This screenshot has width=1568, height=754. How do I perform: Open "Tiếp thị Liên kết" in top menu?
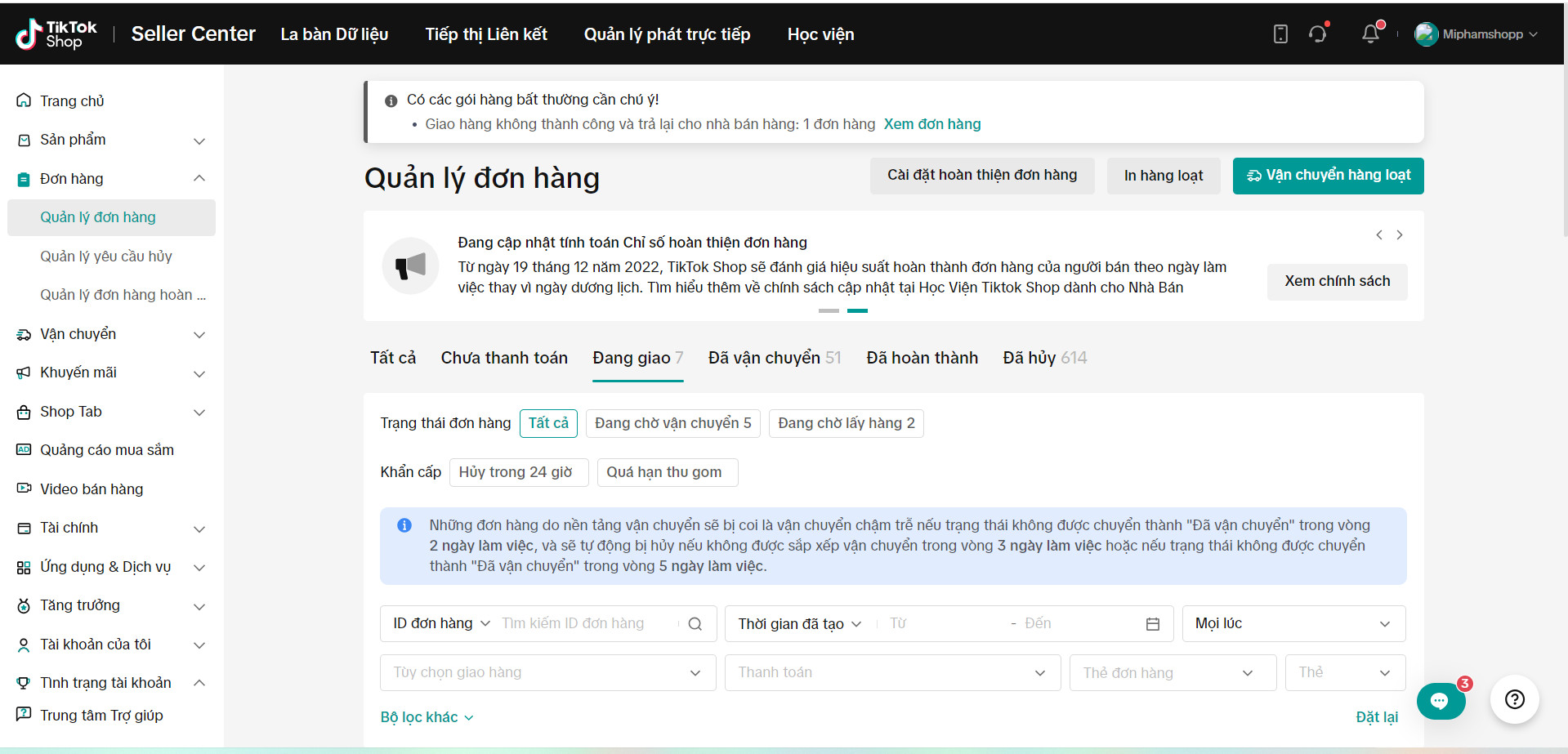tap(486, 34)
